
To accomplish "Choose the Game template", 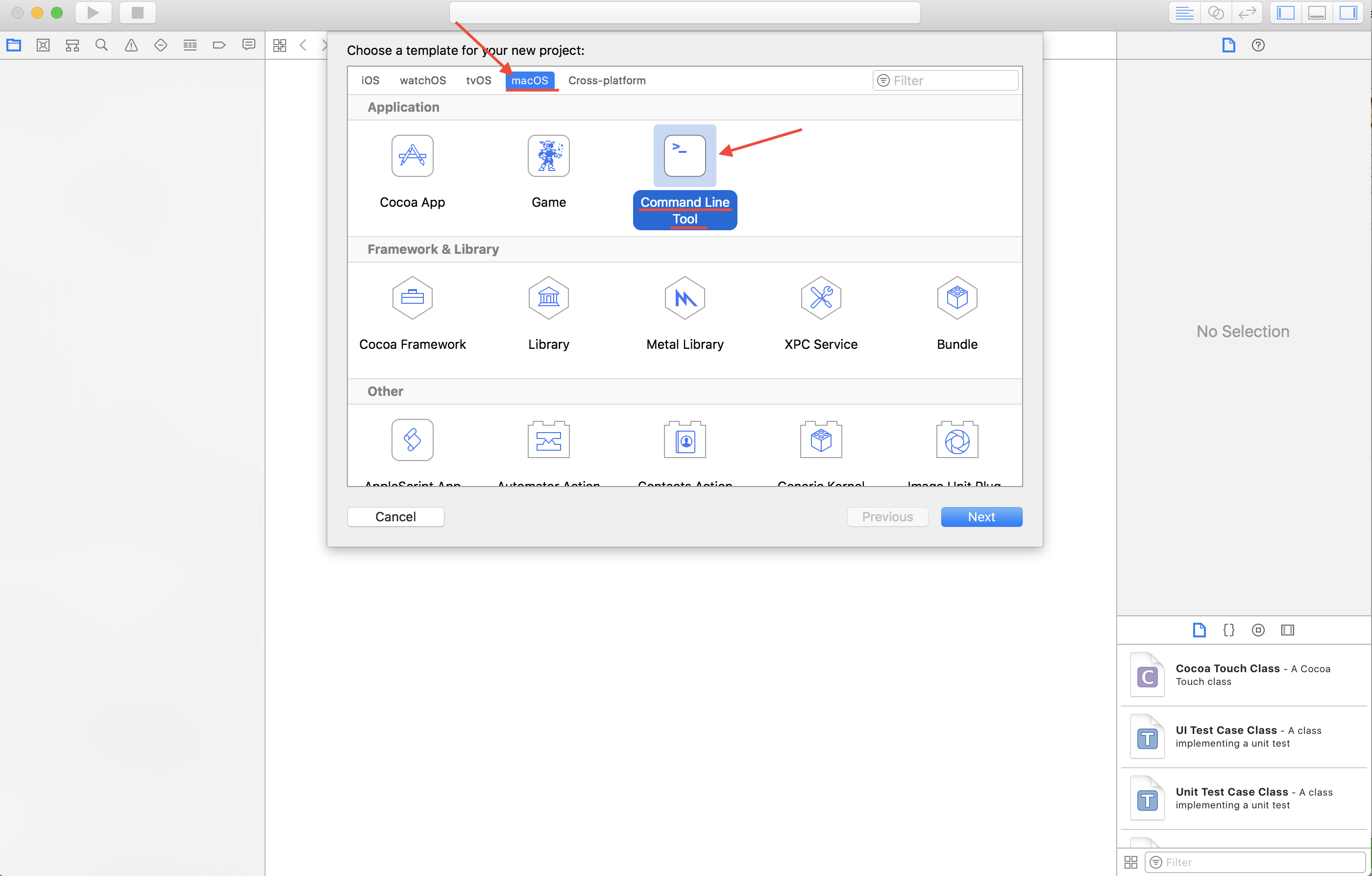I will coord(549,172).
